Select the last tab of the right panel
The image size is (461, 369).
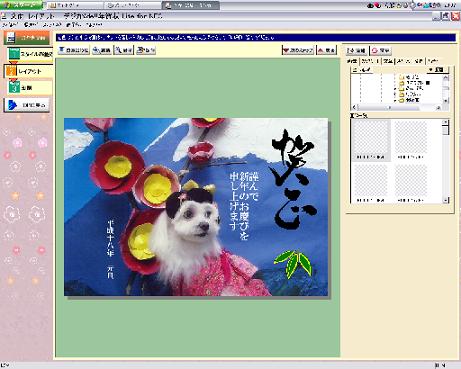click(433, 61)
